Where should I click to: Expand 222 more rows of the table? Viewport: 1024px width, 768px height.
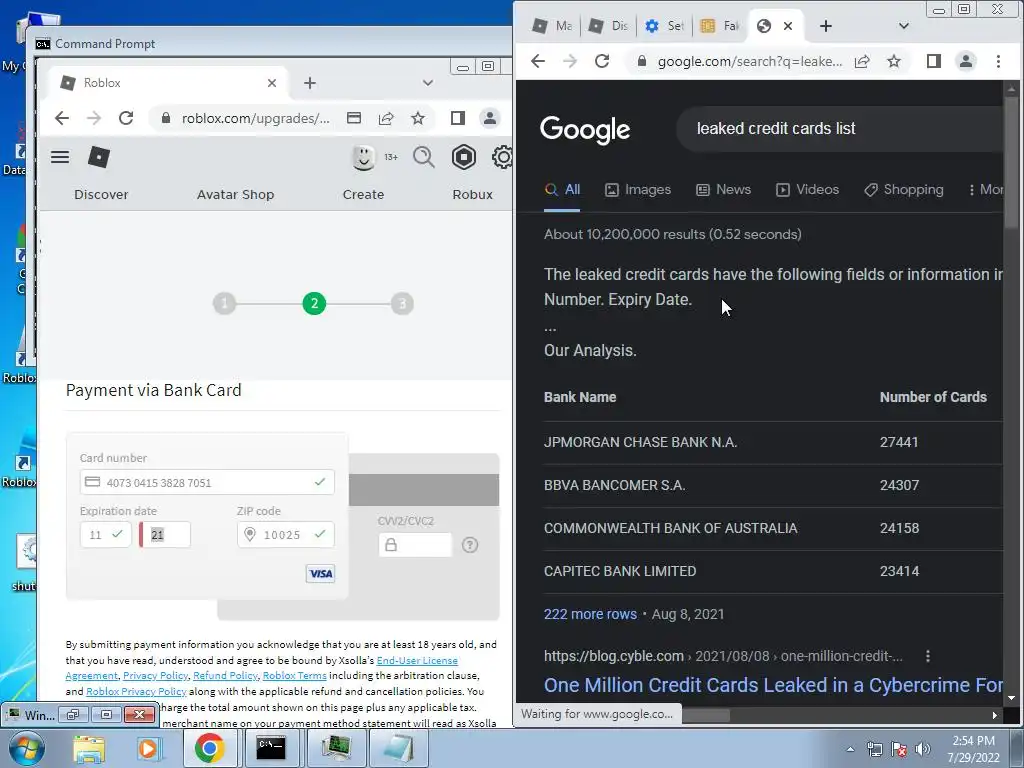590,614
